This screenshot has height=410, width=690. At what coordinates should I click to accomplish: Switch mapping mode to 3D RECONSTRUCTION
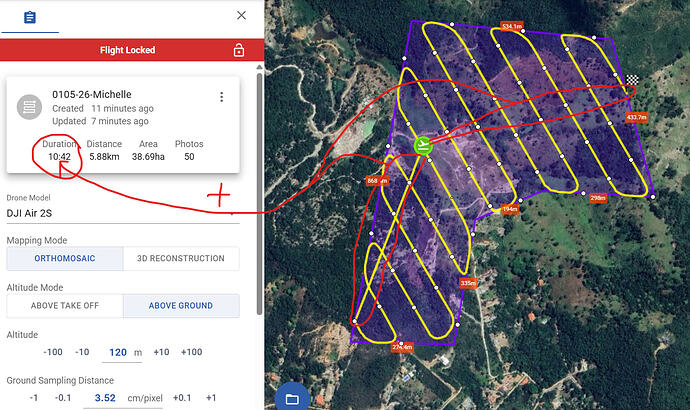[x=181, y=258]
